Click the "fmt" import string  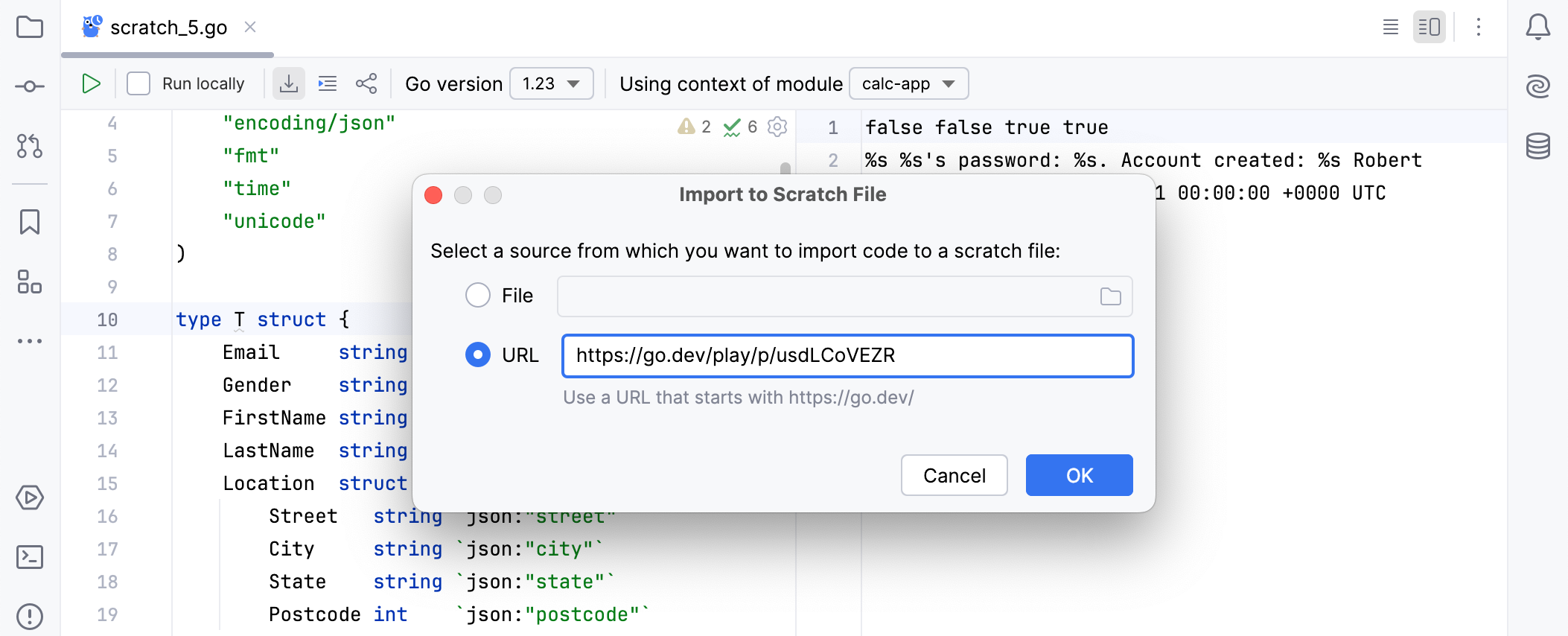pyautogui.click(x=251, y=156)
